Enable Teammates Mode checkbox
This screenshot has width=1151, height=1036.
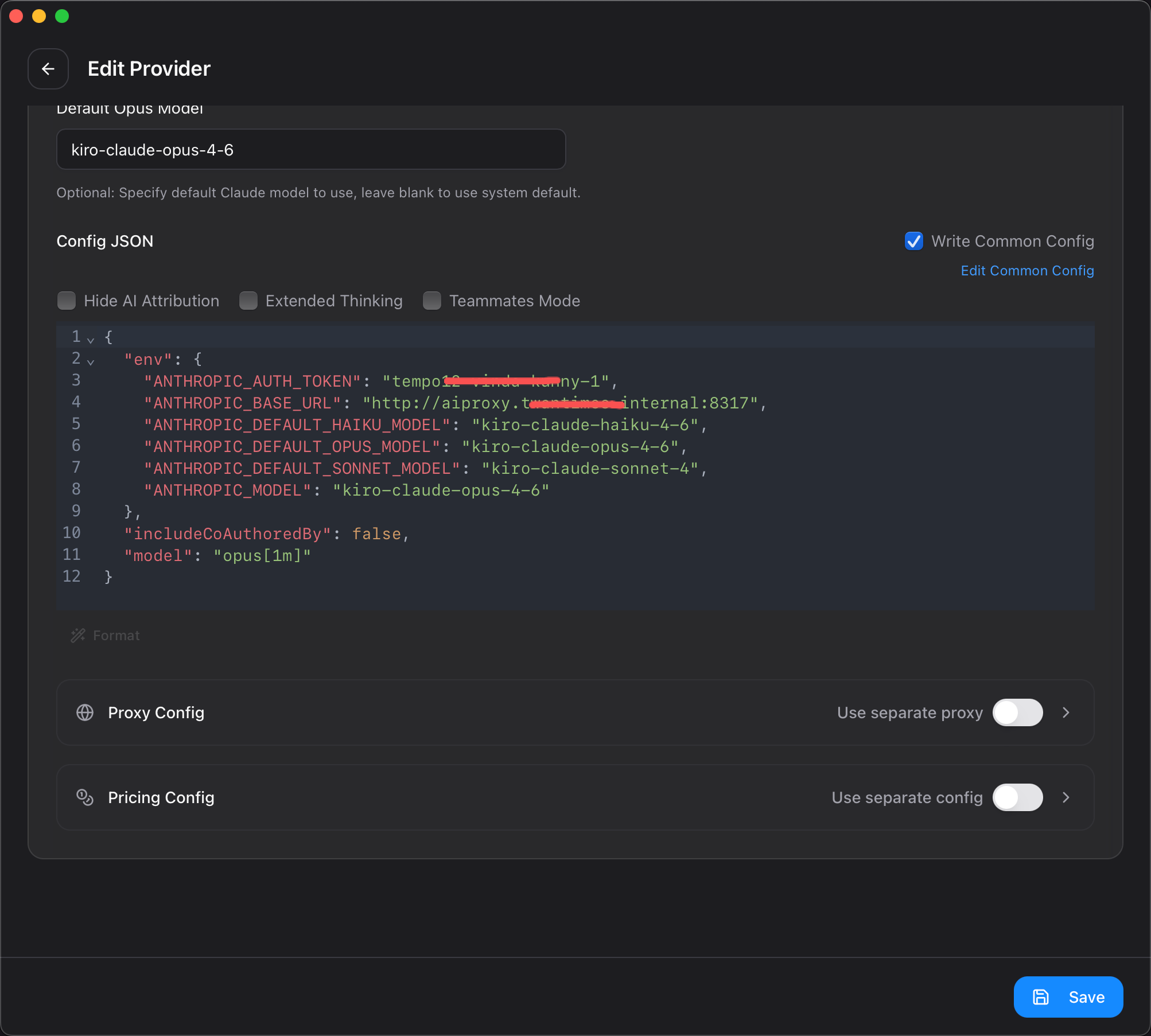tap(432, 301)
